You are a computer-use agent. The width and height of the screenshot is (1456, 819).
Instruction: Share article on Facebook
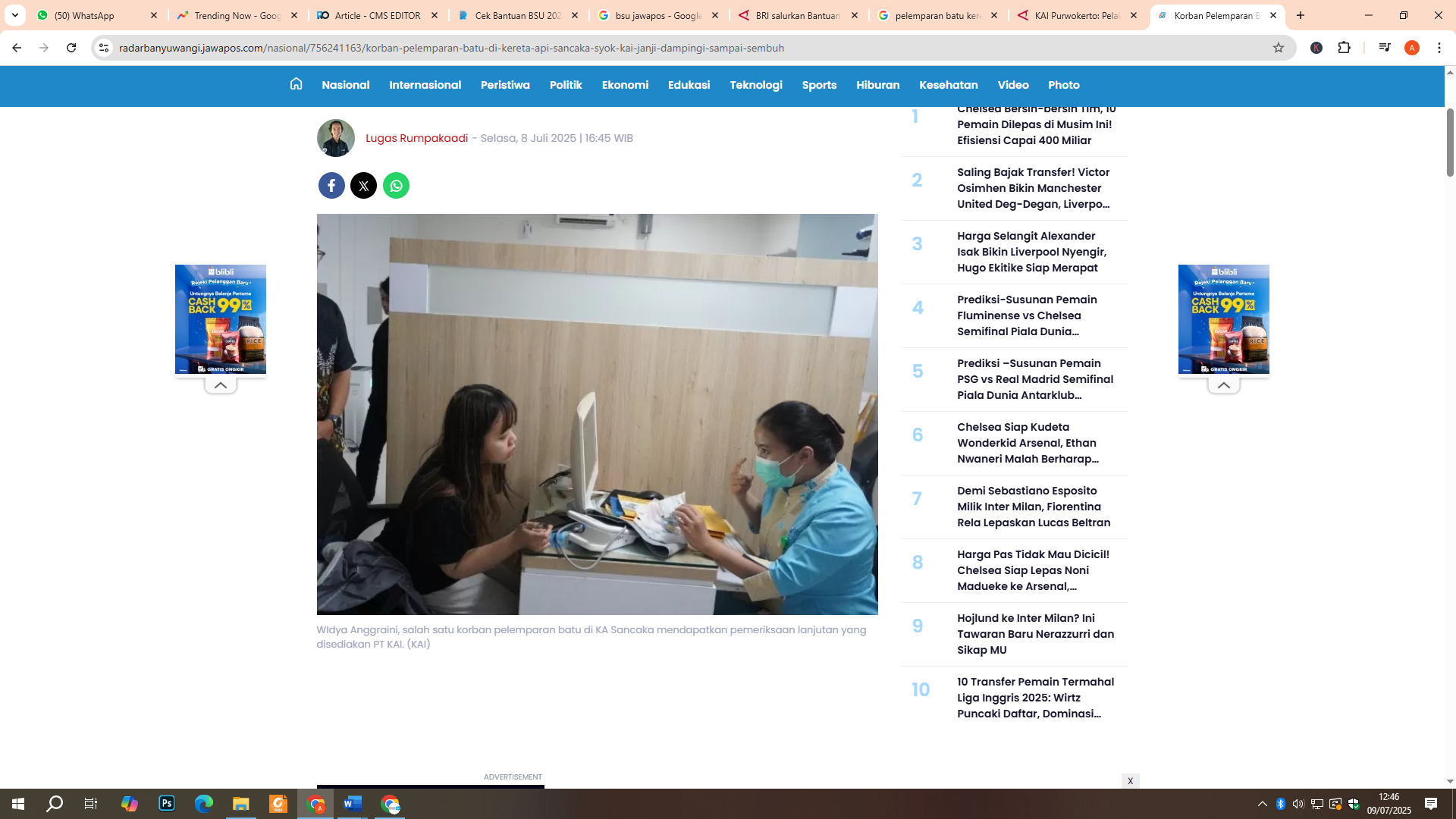click(x=331, y=186)
